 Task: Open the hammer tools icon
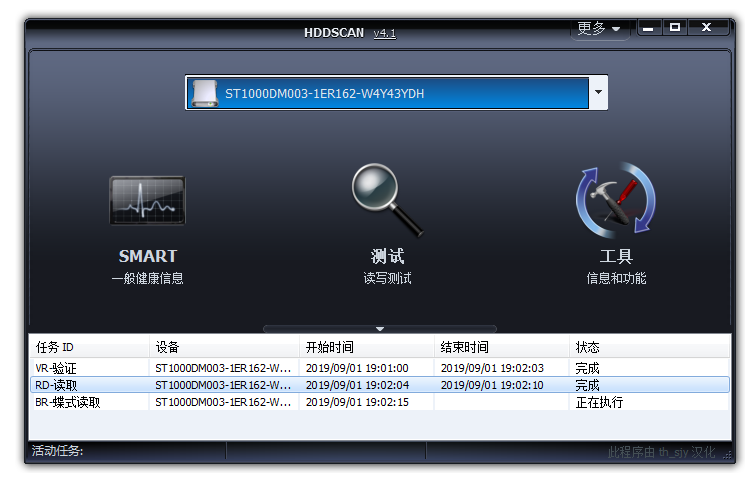(x=615, y=200)
